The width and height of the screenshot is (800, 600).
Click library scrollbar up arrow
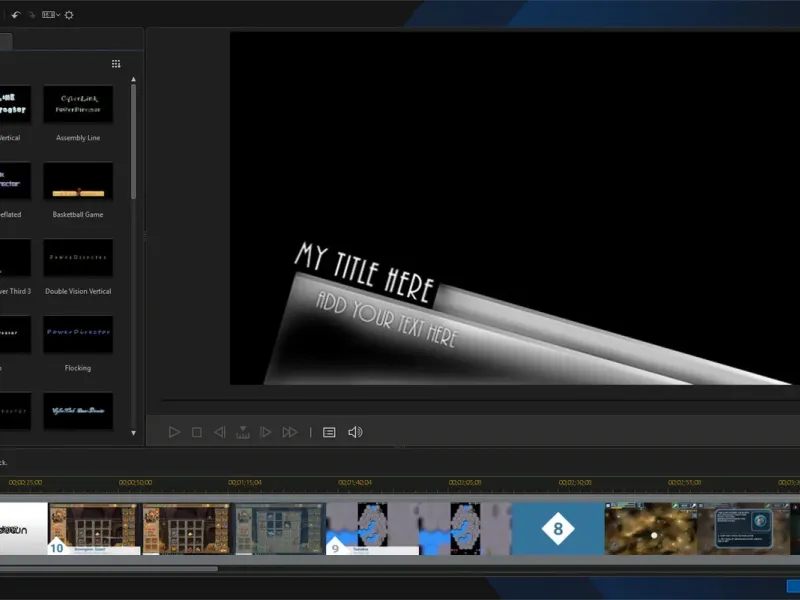click(133, 80)
